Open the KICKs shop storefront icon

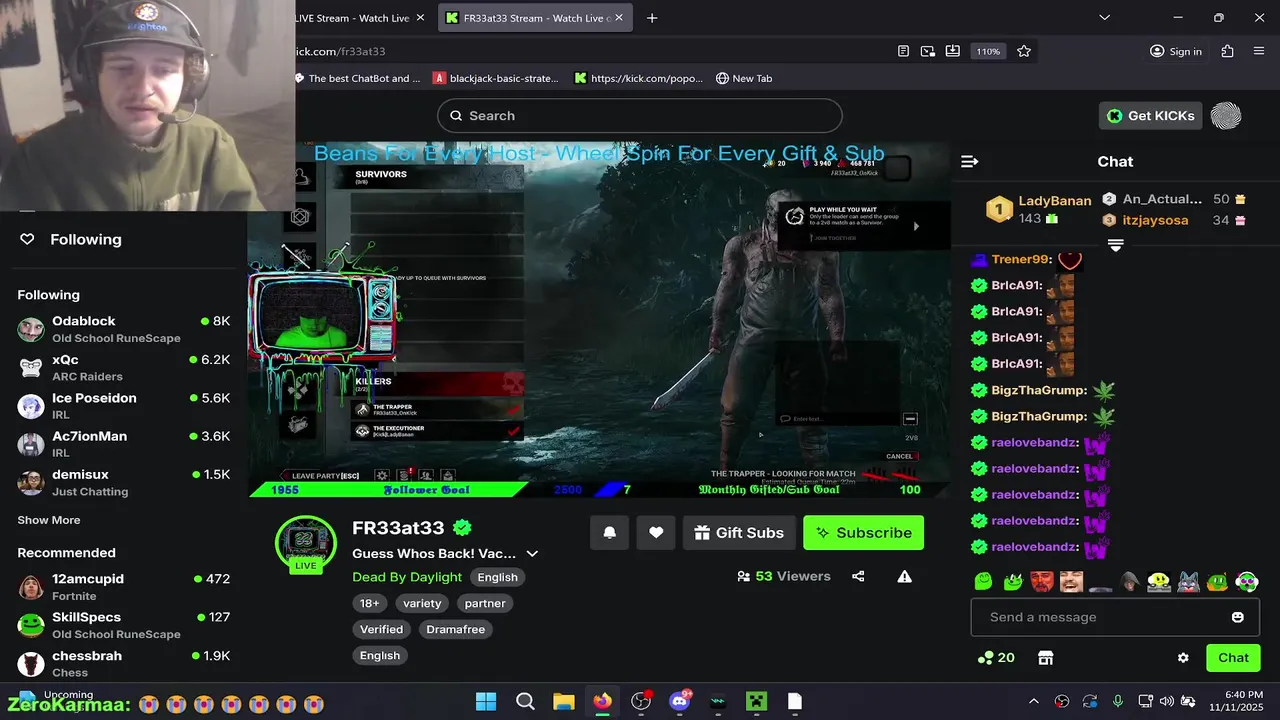point(1045,658)
